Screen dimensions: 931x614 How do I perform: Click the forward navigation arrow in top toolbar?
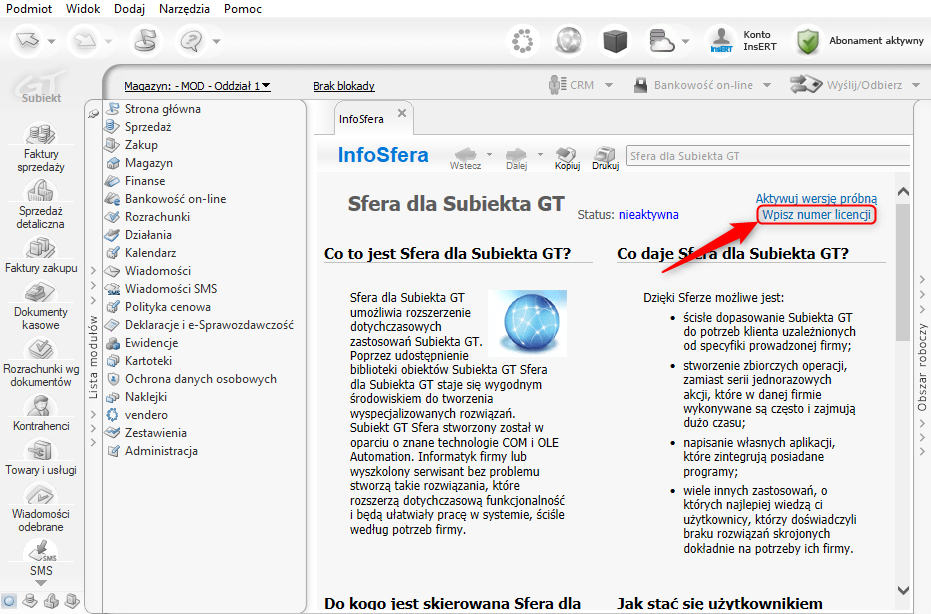click(x=84, y=41)
